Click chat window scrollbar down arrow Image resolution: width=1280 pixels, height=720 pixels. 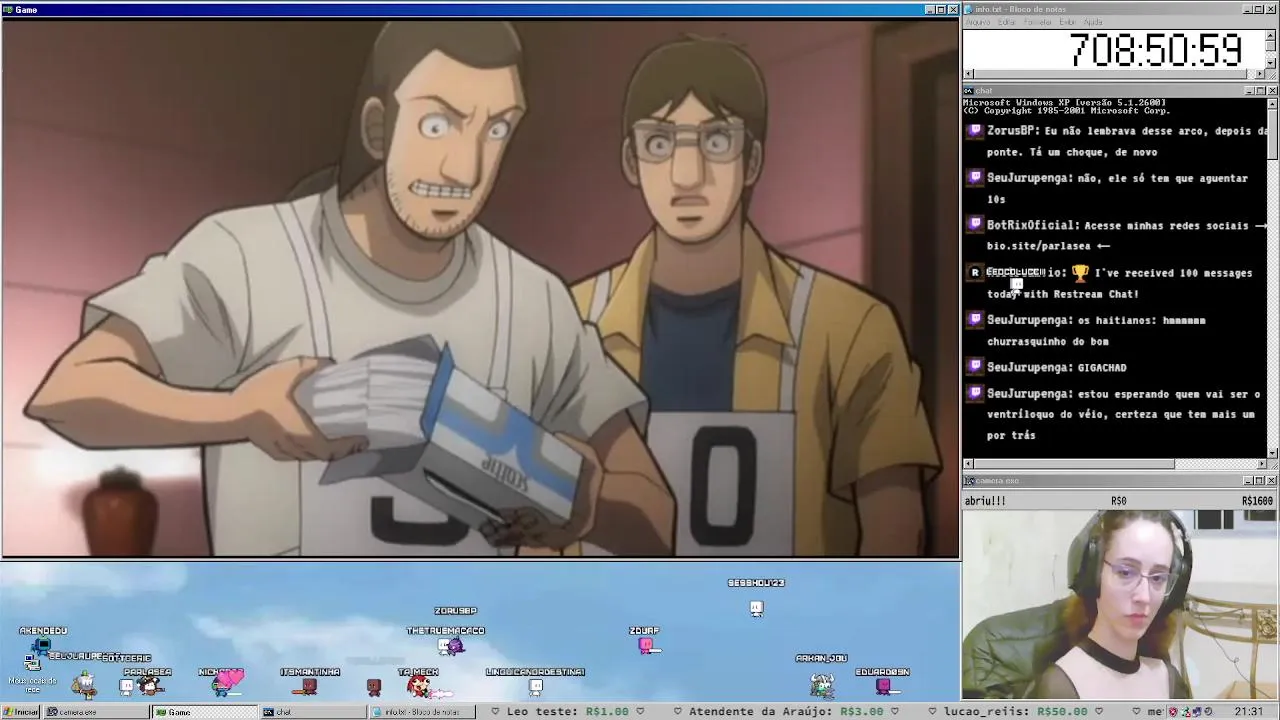coord(1272,453)
